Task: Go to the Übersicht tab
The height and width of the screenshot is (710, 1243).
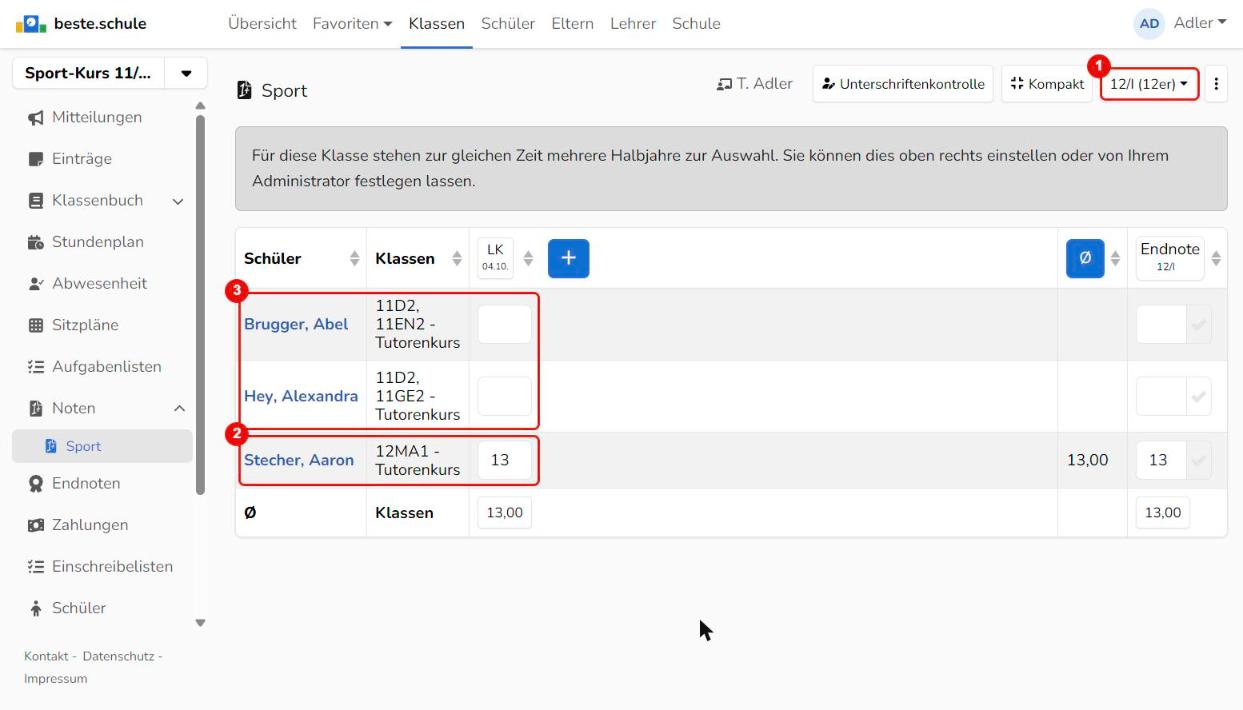Action: 262,23
